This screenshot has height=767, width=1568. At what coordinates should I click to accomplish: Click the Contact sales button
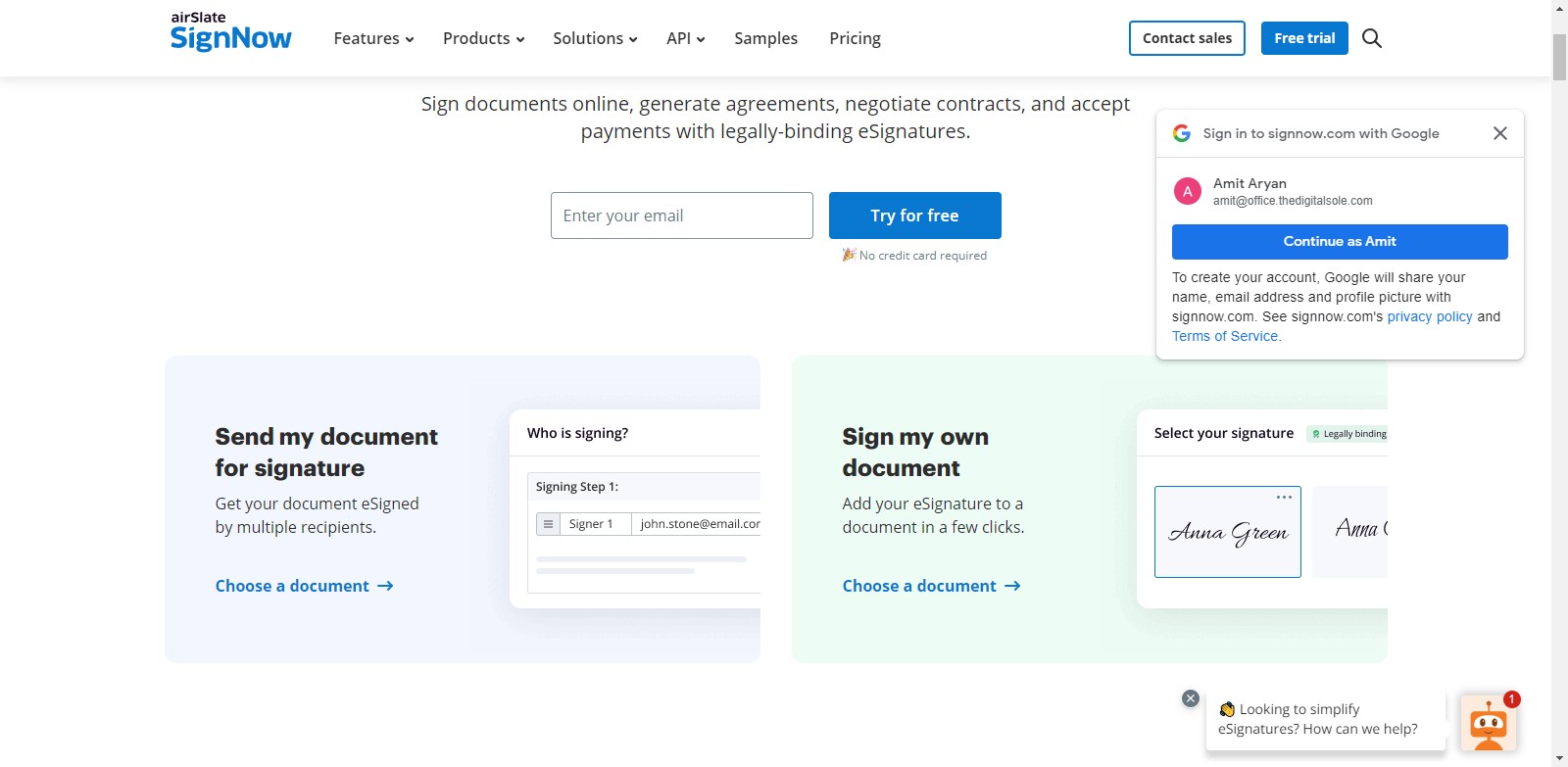click(1187, 38)
